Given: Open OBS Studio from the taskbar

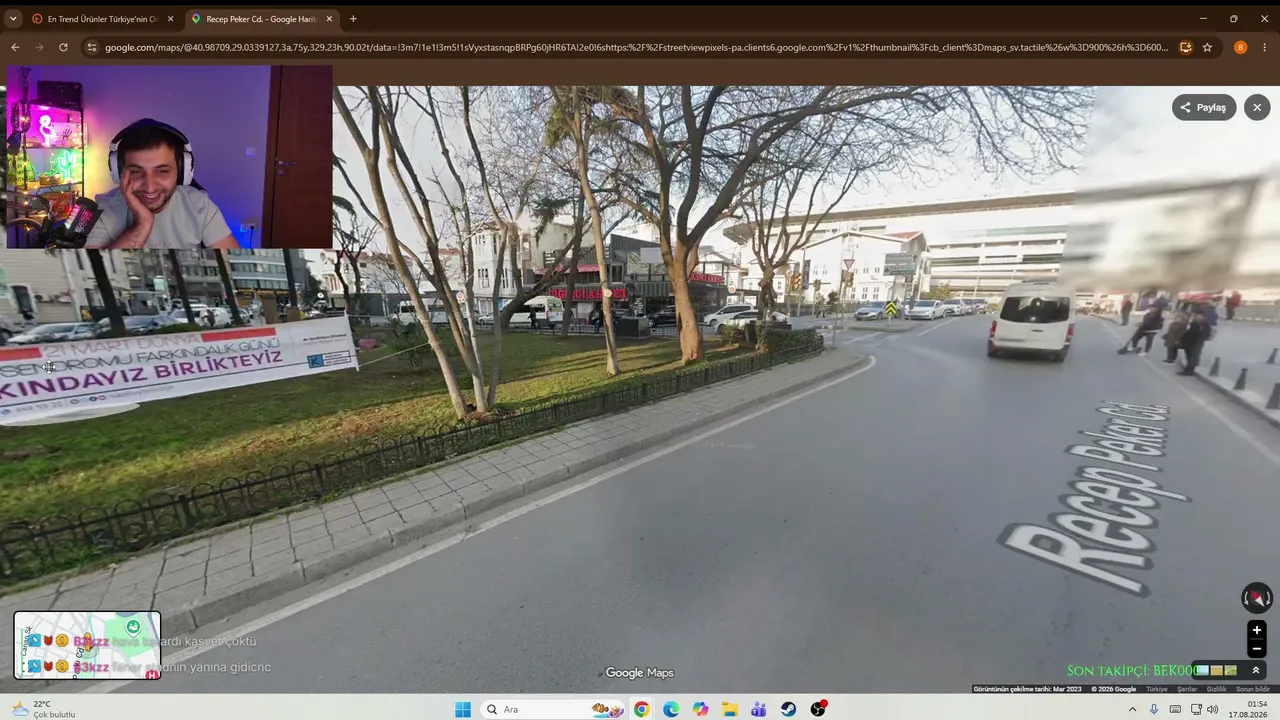Looking at the screenshot, I should click(818, 709).
